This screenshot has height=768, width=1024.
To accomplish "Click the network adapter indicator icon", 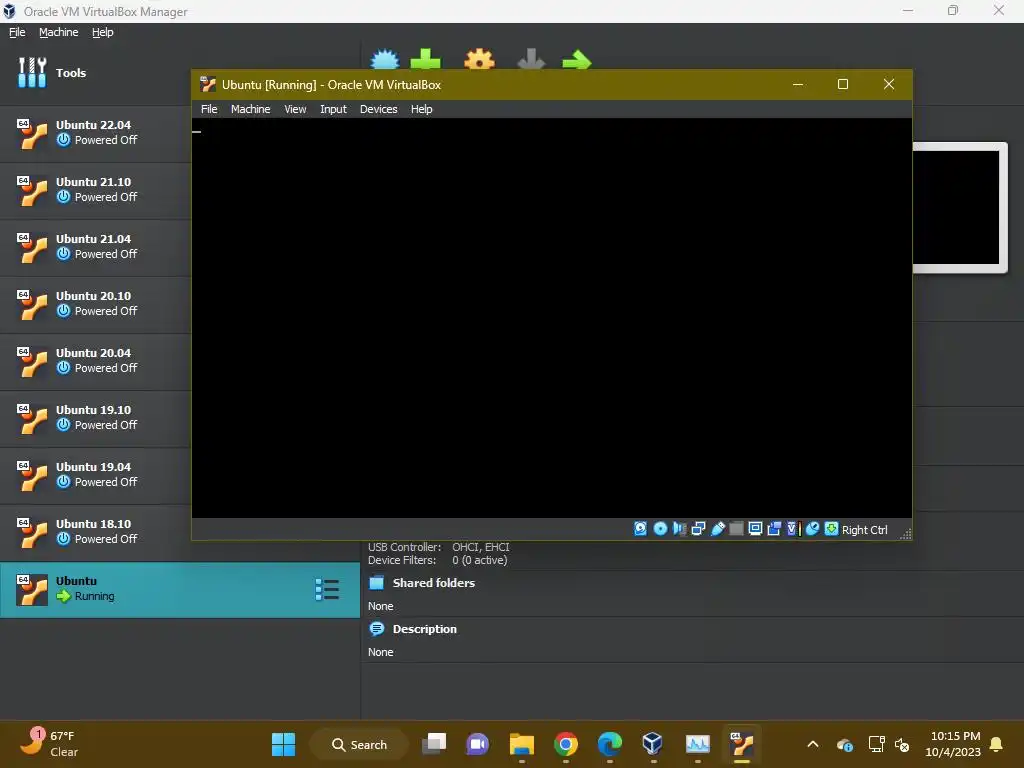I will pyautogui.click(x=698, y=529).
